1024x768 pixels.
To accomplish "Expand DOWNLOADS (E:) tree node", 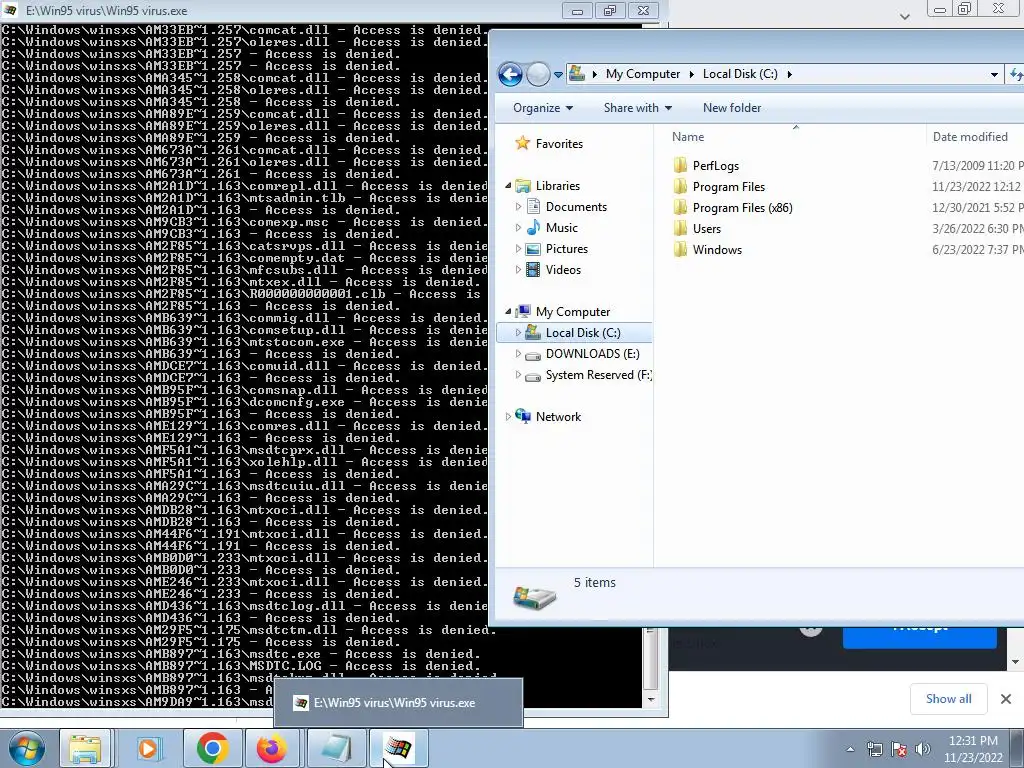I will click(x=518, y=353).
